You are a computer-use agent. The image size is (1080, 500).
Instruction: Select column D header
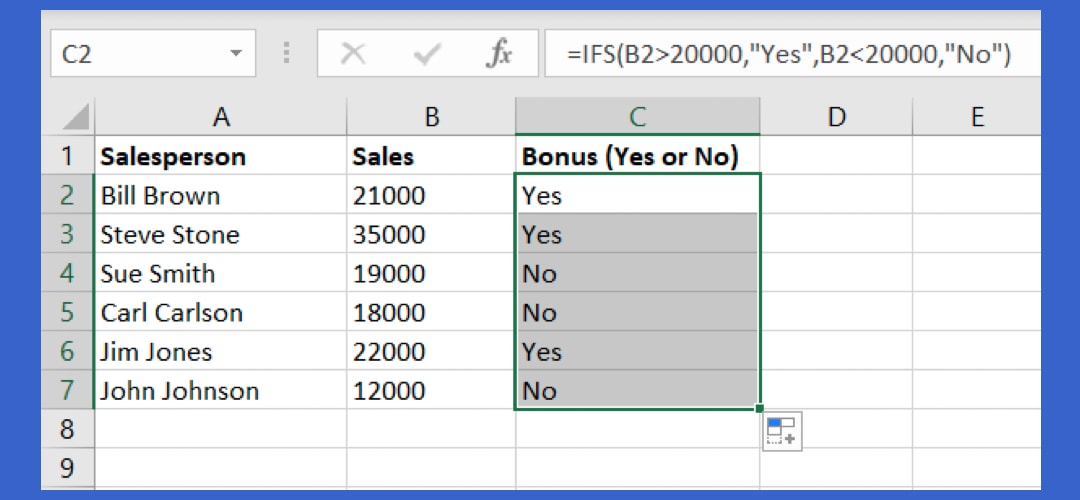[x=836, y=117]
